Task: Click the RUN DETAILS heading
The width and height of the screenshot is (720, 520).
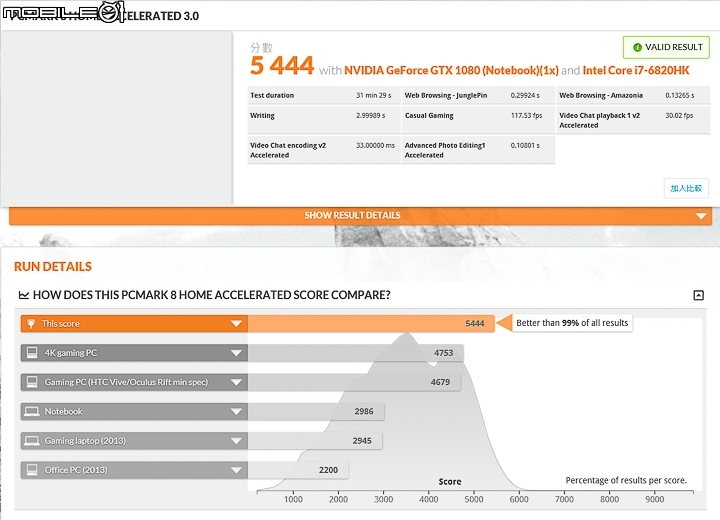Action: pos(53,267)
